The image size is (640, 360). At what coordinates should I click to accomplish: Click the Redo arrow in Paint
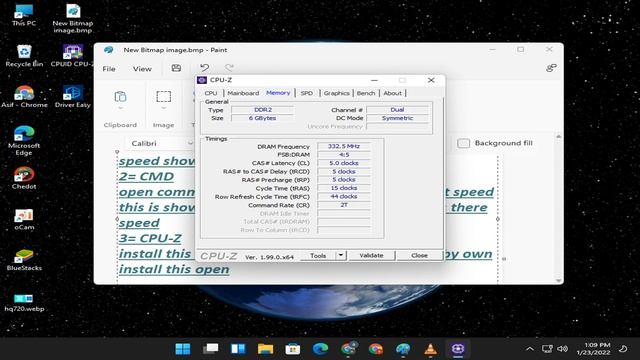click(x=229, y=68)
